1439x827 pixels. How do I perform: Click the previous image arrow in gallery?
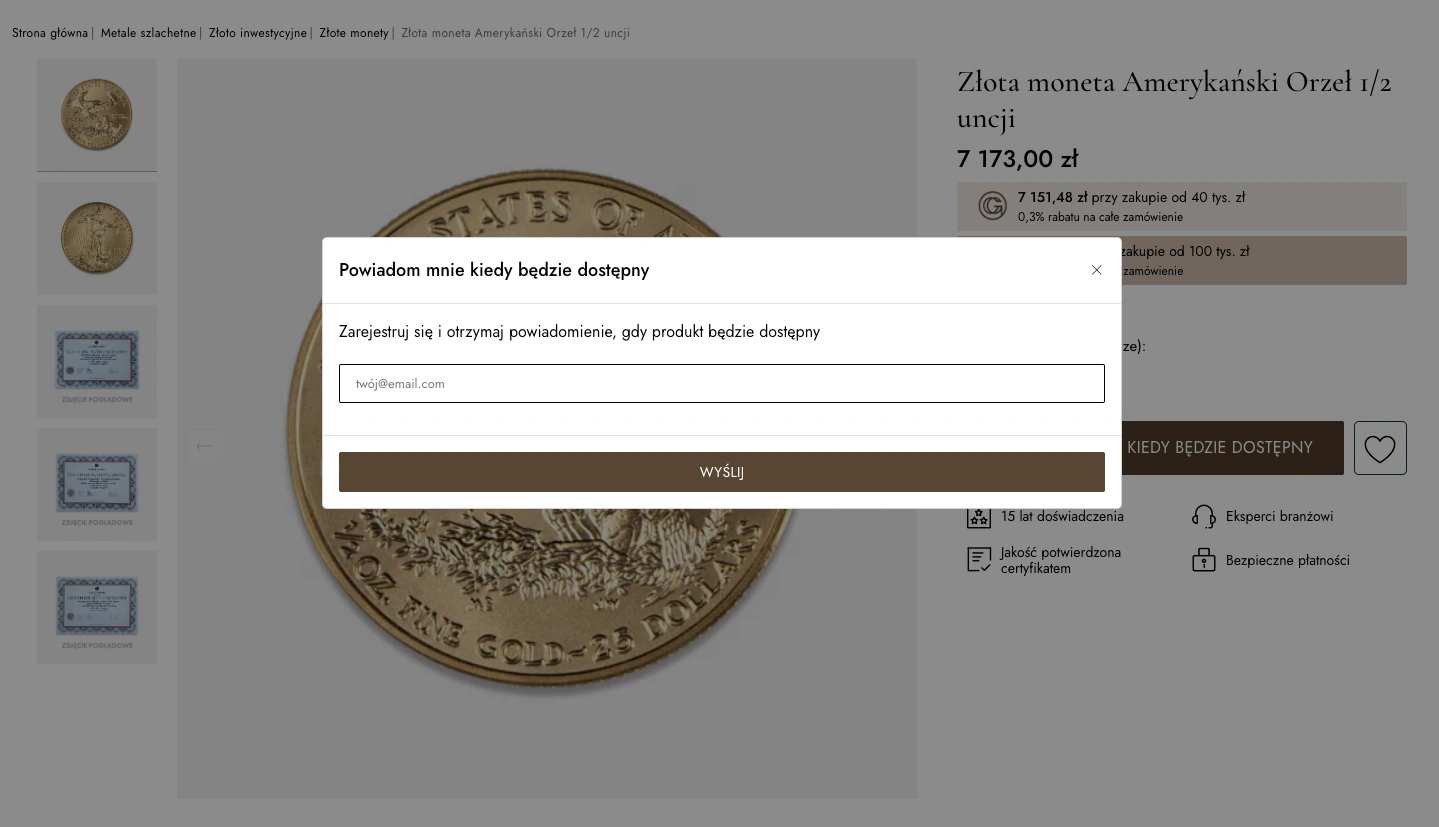tap(205, 446)
